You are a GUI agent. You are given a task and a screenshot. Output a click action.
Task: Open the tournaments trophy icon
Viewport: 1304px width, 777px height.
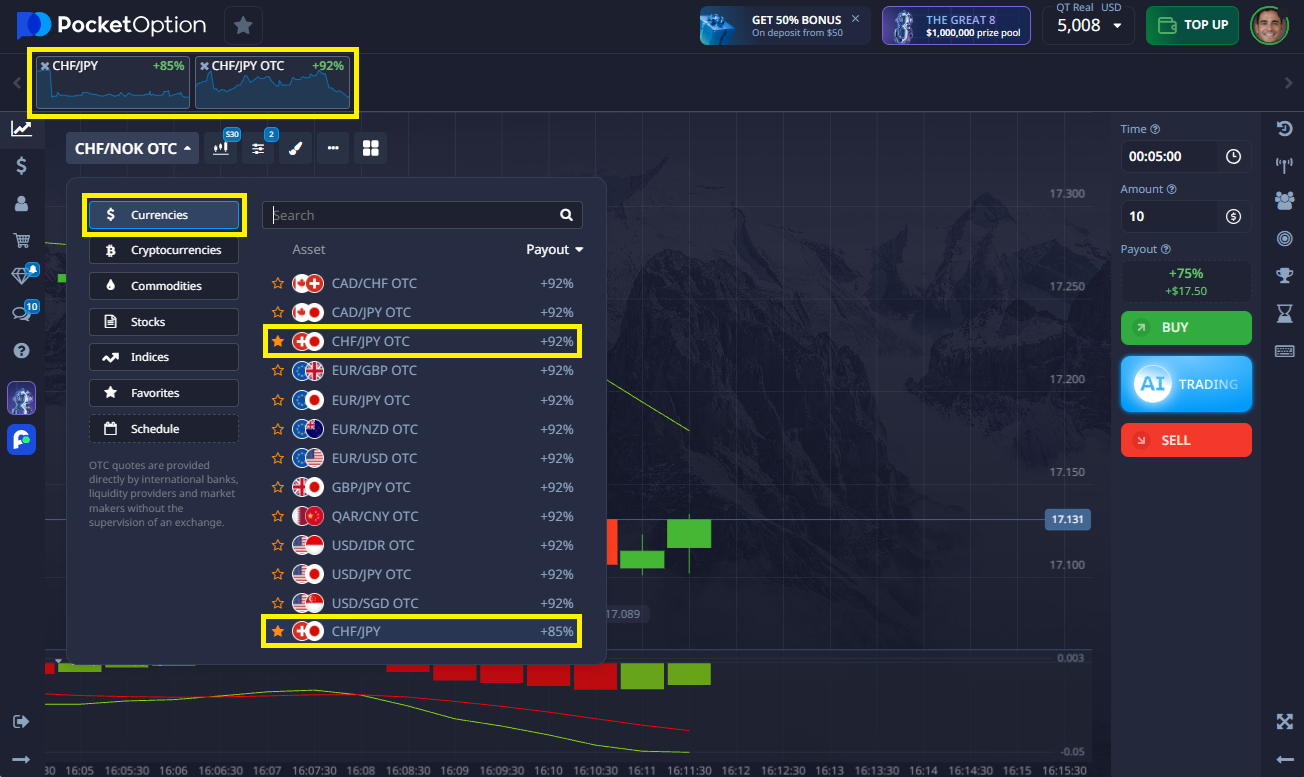pos(1285,275)
